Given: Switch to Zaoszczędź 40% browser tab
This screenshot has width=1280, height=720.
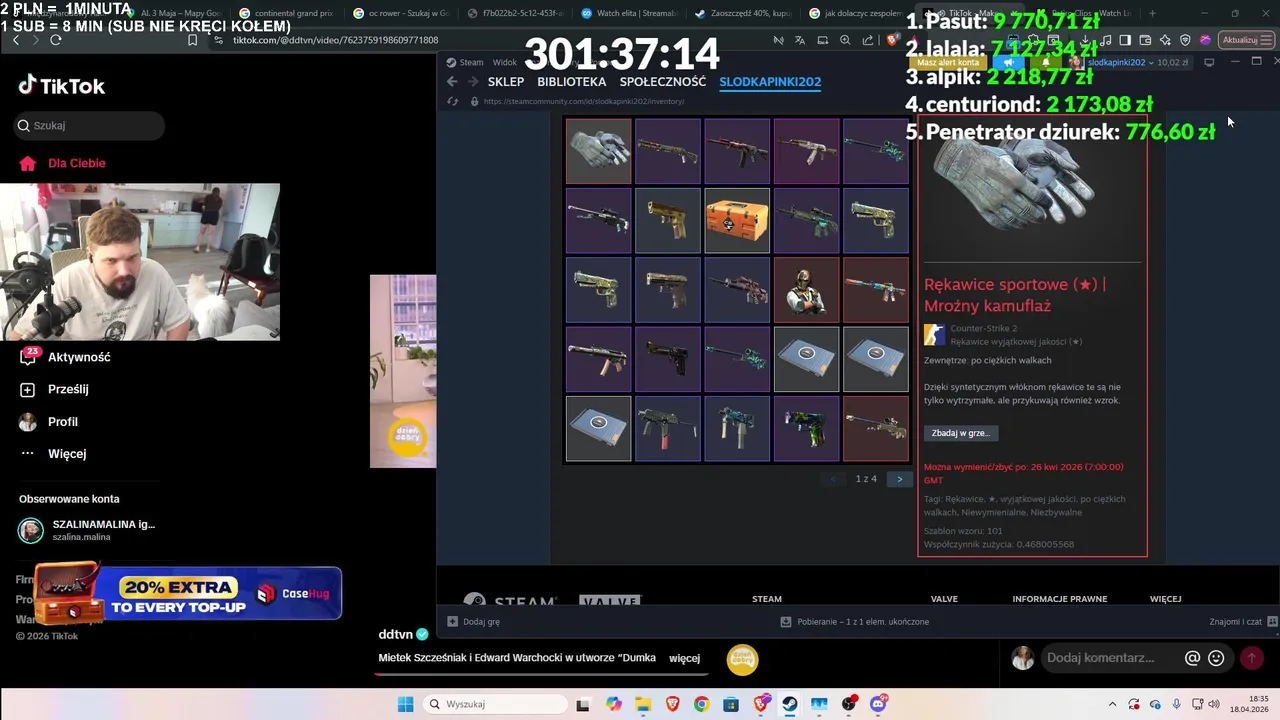Looking at the screenshot, I should [742, 14].
